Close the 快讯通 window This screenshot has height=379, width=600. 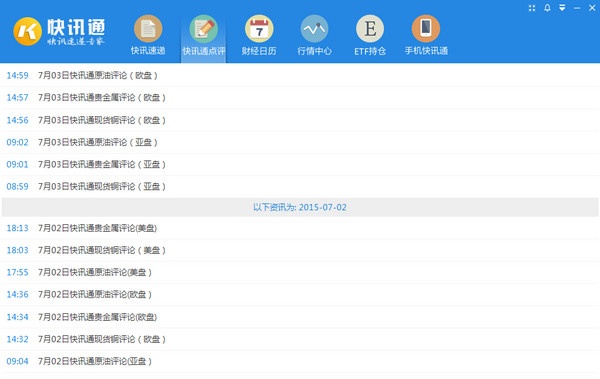pos(592,8)
